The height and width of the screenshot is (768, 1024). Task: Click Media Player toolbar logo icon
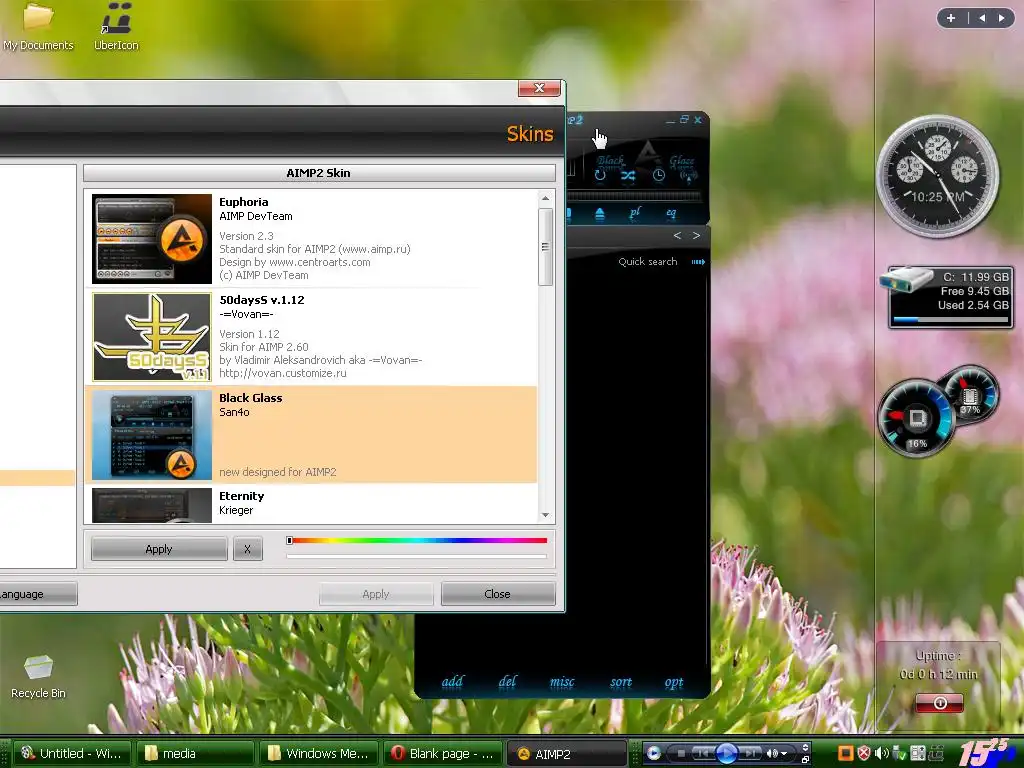coord(654,754)
